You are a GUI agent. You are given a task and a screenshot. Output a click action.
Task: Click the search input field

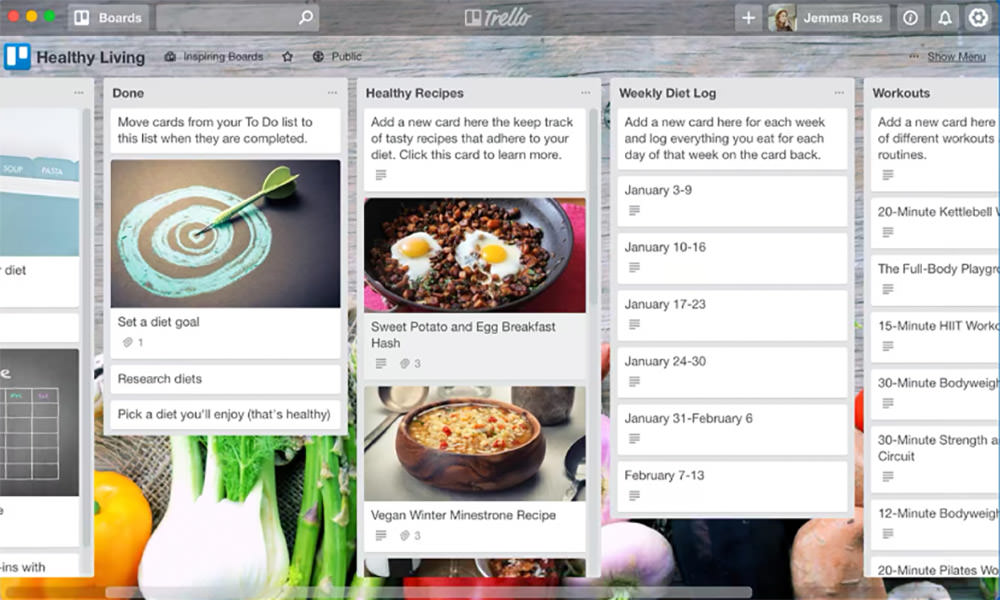coord(237,18)
